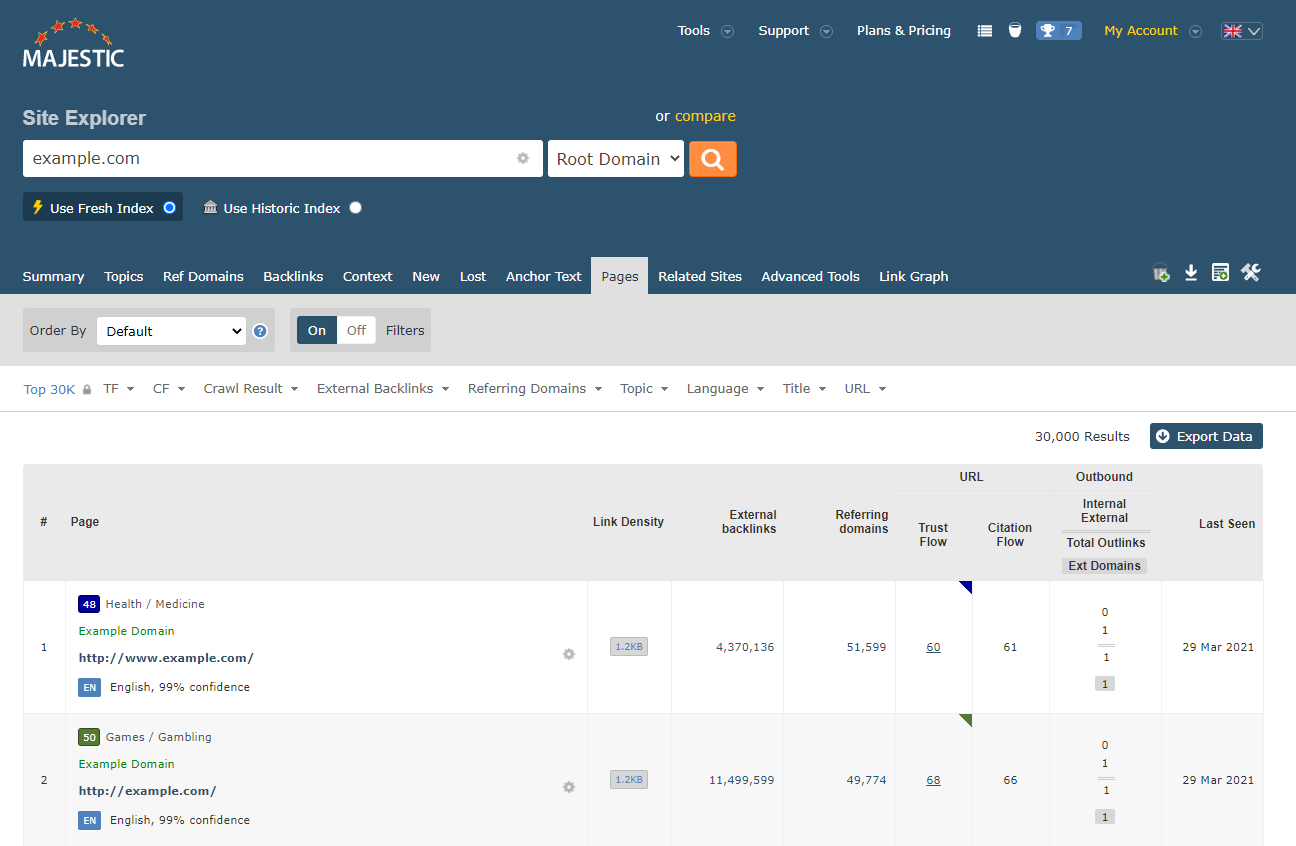Click the compare link
Viewport: 1296px width, 846px height.
(705, 116)
